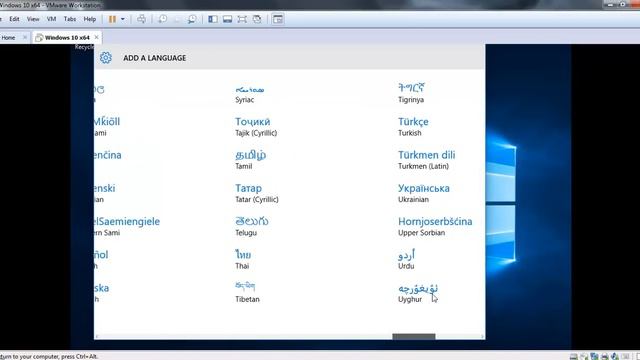Select Tajik (Cyrillic) language tile

[256, 127]
